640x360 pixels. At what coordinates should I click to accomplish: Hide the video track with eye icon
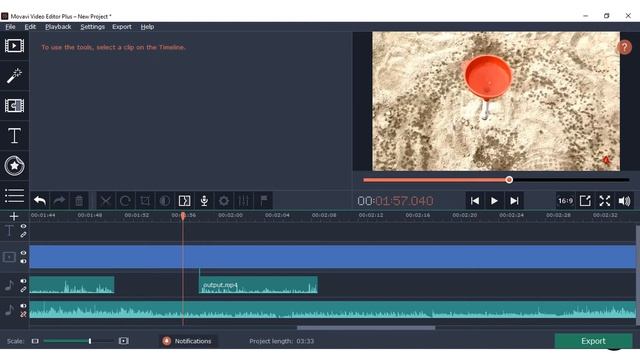pyautogui.click(x=23, y=253)
